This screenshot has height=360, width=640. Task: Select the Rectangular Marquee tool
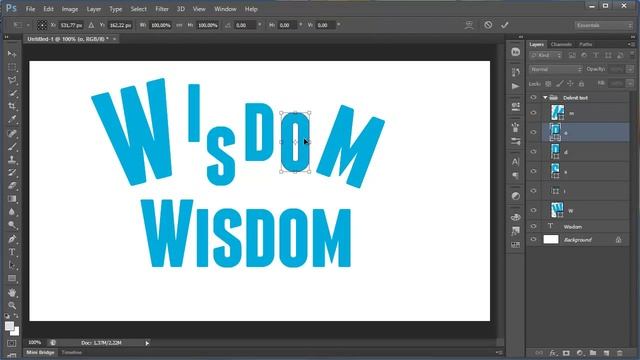[x=12, y=67]
